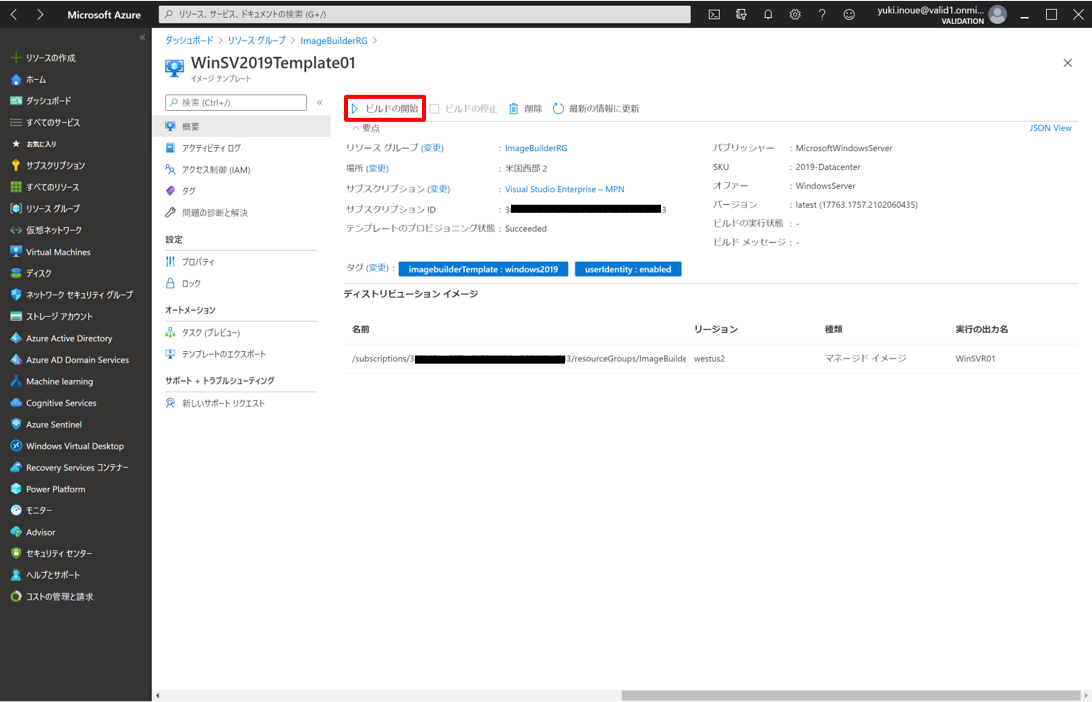Click the セキュリティ センター shield icon
The height and width of the screenshot is (702, 1092).
click(16, 554)
